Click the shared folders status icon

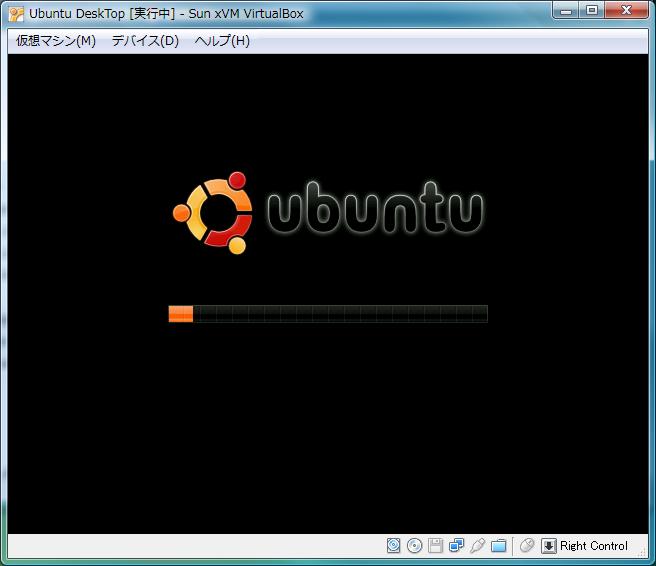pos(499,546)
